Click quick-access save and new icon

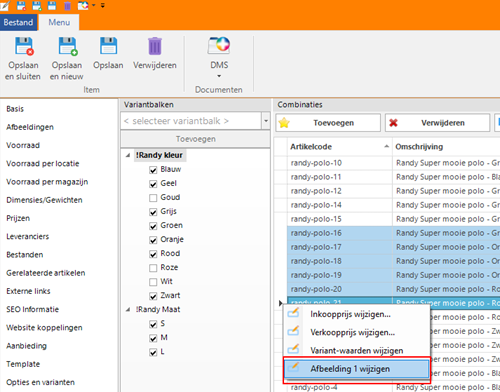(x=37, y=5)
